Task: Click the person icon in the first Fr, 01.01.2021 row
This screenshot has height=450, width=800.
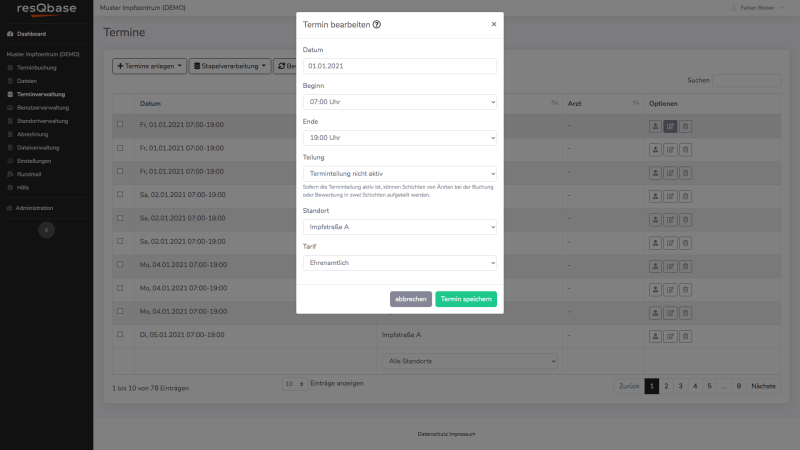Action: 655,126
